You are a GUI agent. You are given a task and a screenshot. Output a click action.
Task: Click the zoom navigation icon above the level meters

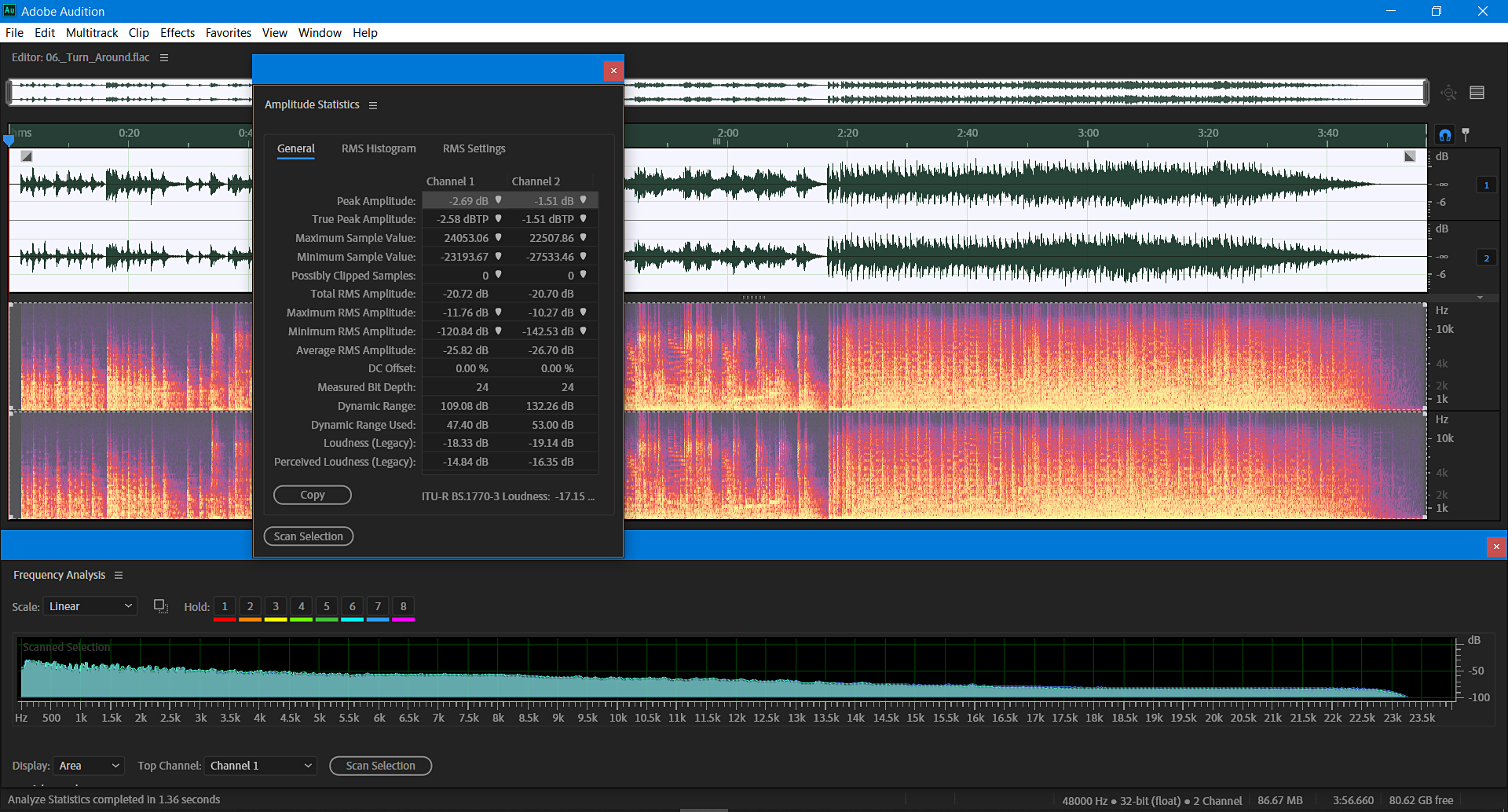click(x=1448, y=92)
